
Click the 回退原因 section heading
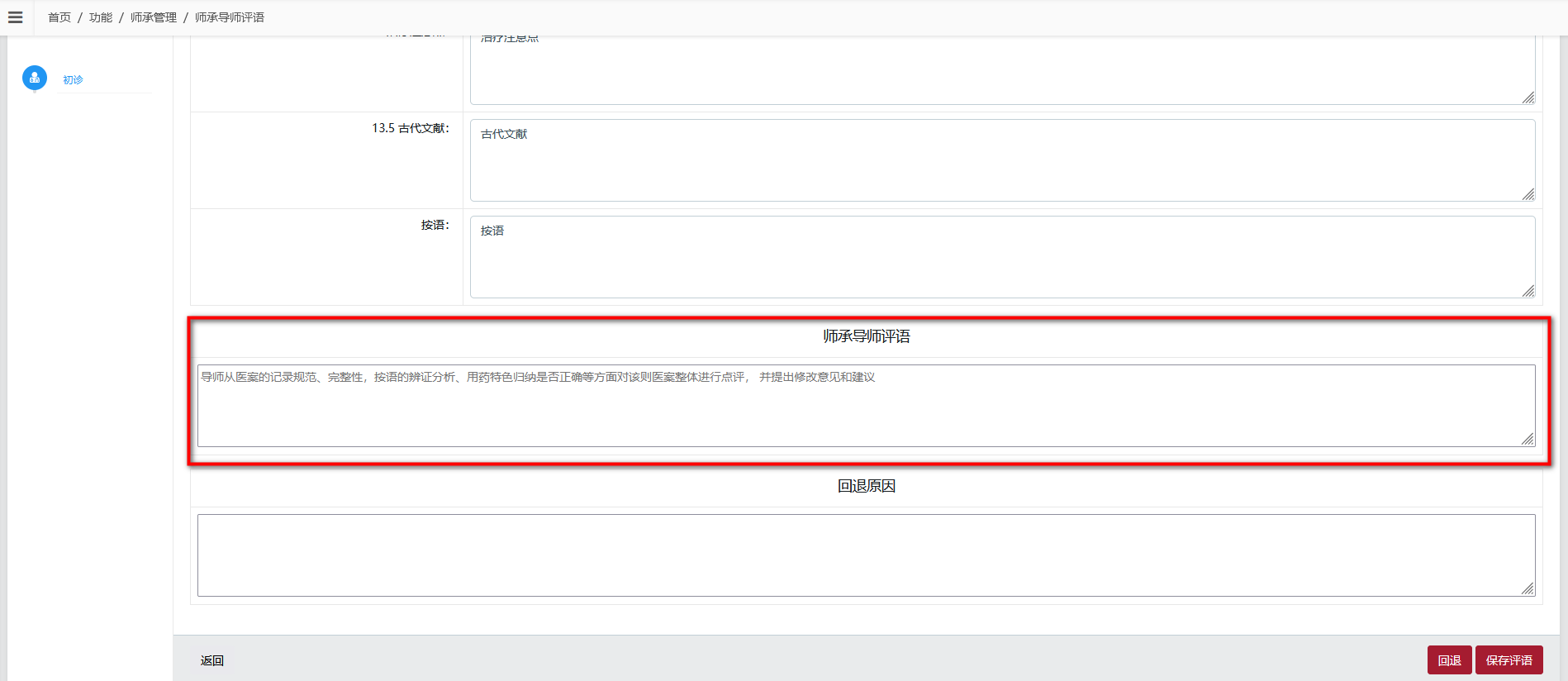867,486
